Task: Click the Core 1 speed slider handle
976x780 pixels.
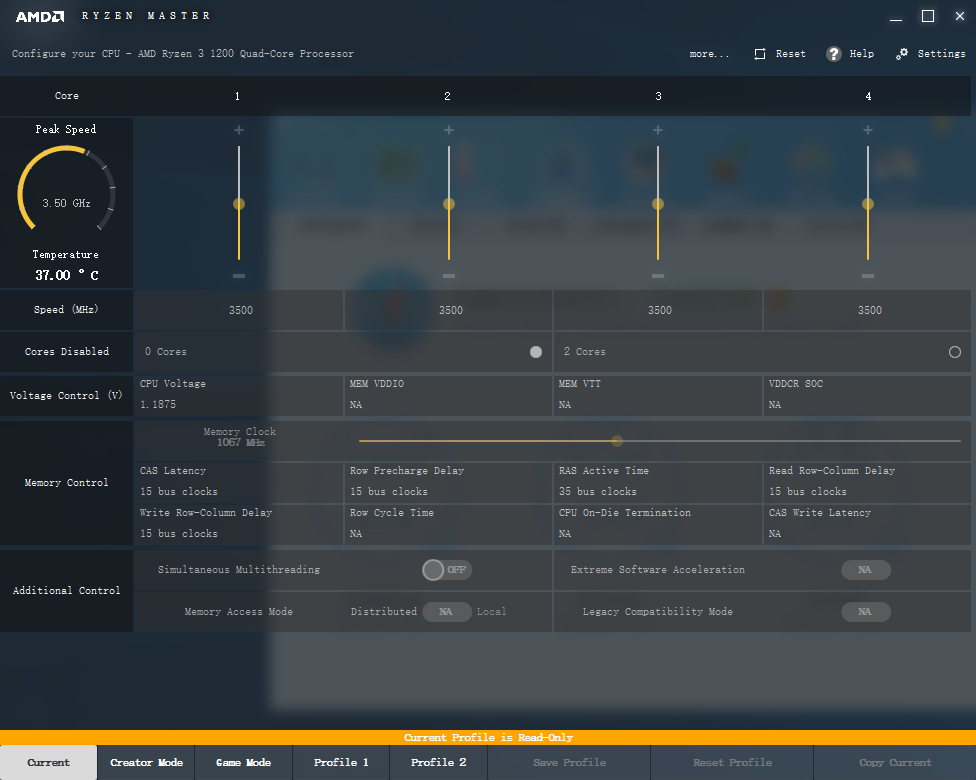Action: click(238, 204)
